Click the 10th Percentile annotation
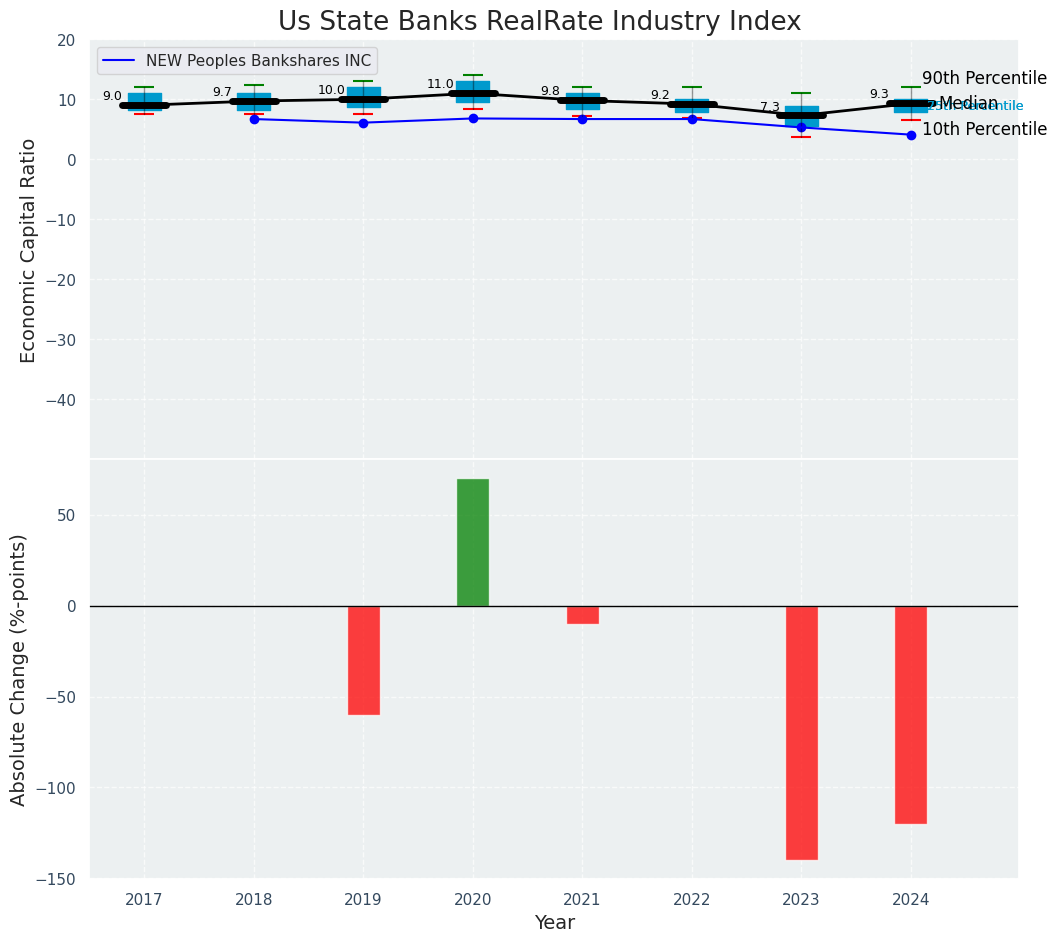Image resolution: width=1057 pixels, height=942 pixels. (x=984, y=129)
